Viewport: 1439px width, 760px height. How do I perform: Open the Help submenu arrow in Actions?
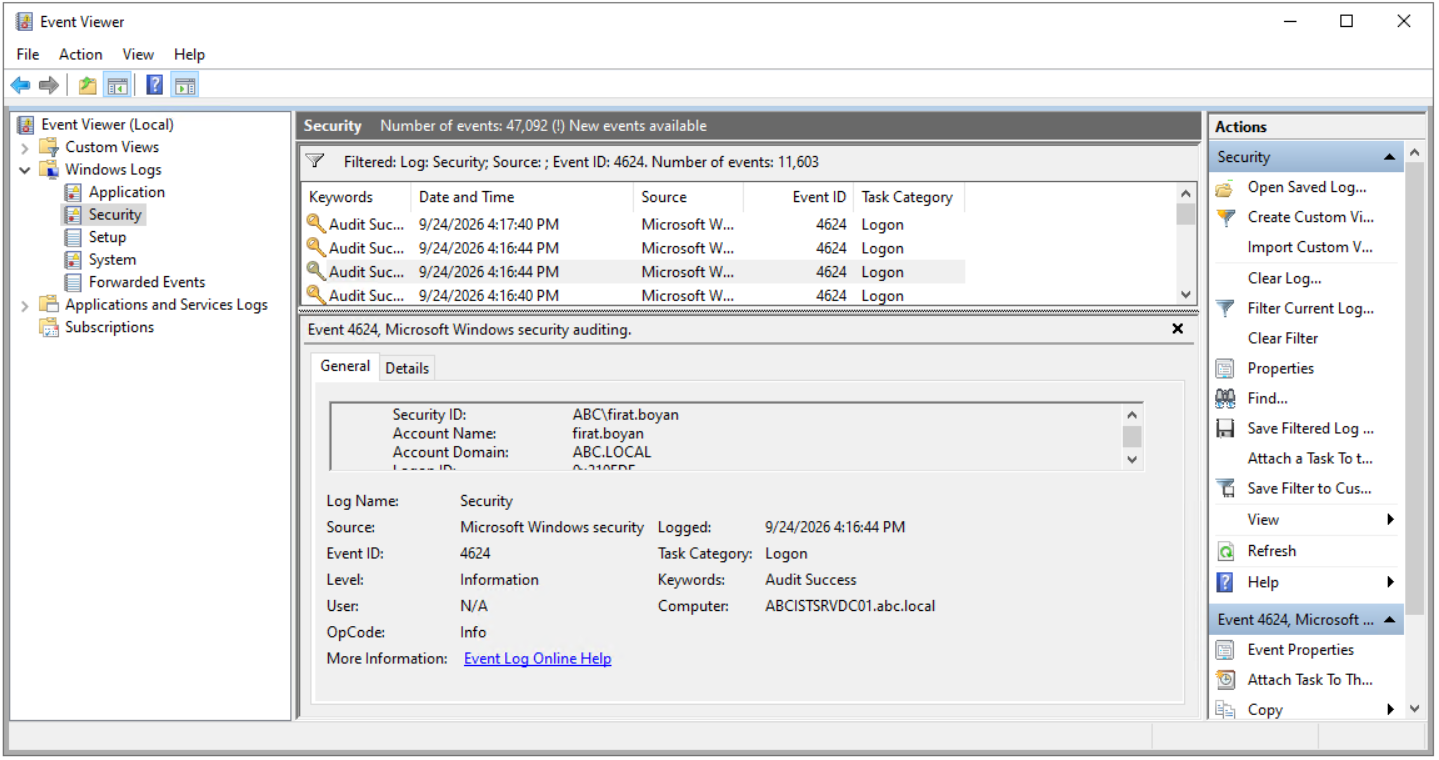pos(1390,582)
